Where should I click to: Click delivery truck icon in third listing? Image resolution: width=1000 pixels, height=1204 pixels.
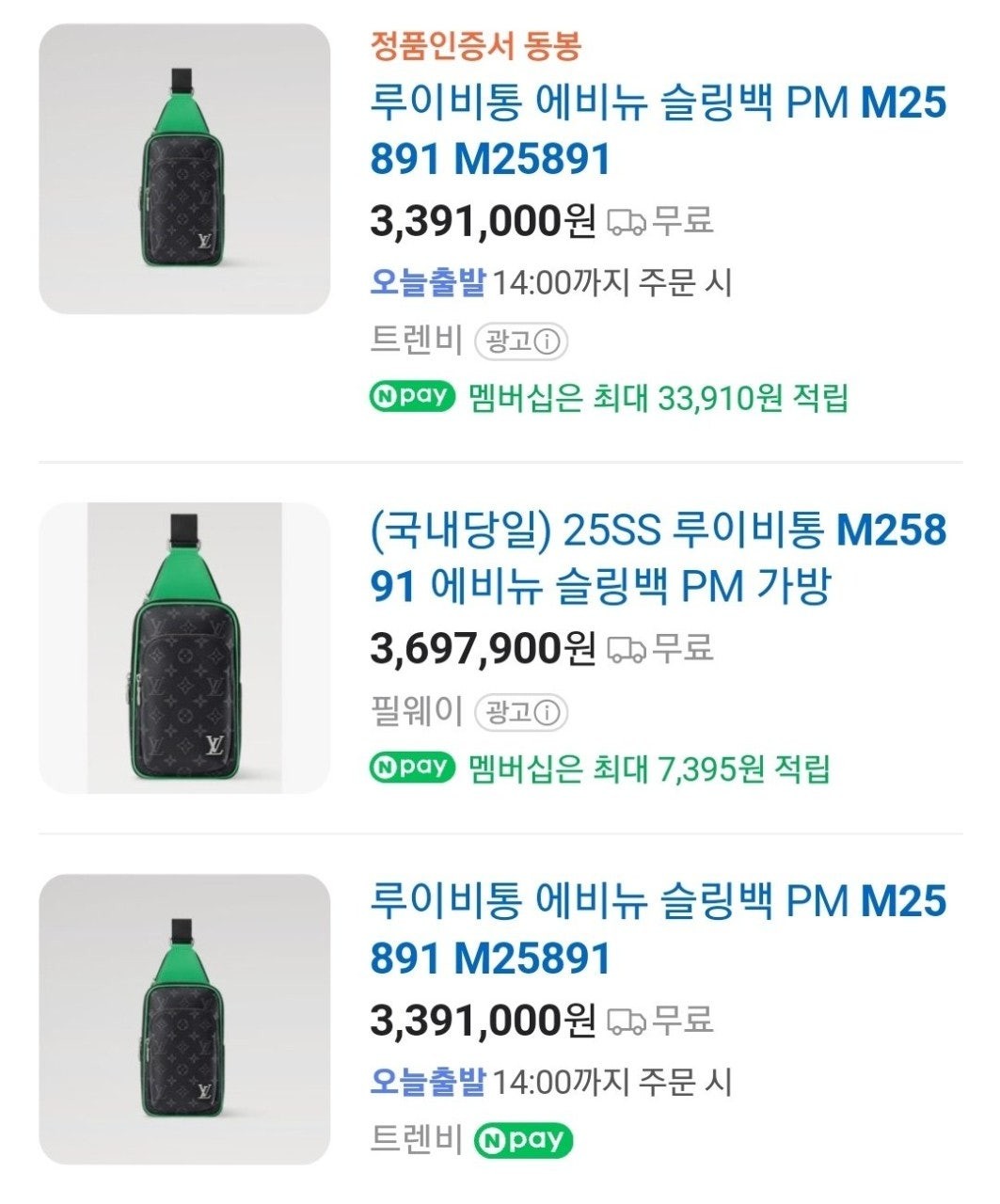[627, 1021]
